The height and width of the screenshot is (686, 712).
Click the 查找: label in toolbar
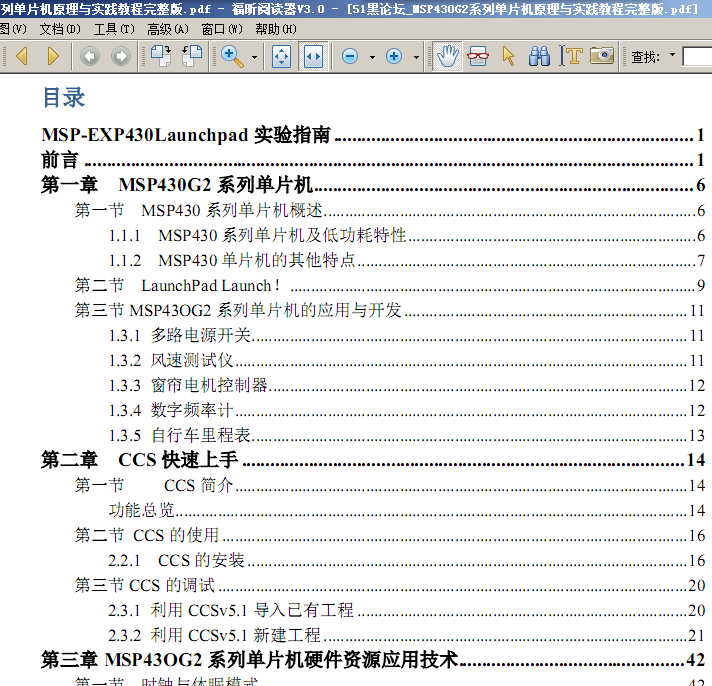645,57
